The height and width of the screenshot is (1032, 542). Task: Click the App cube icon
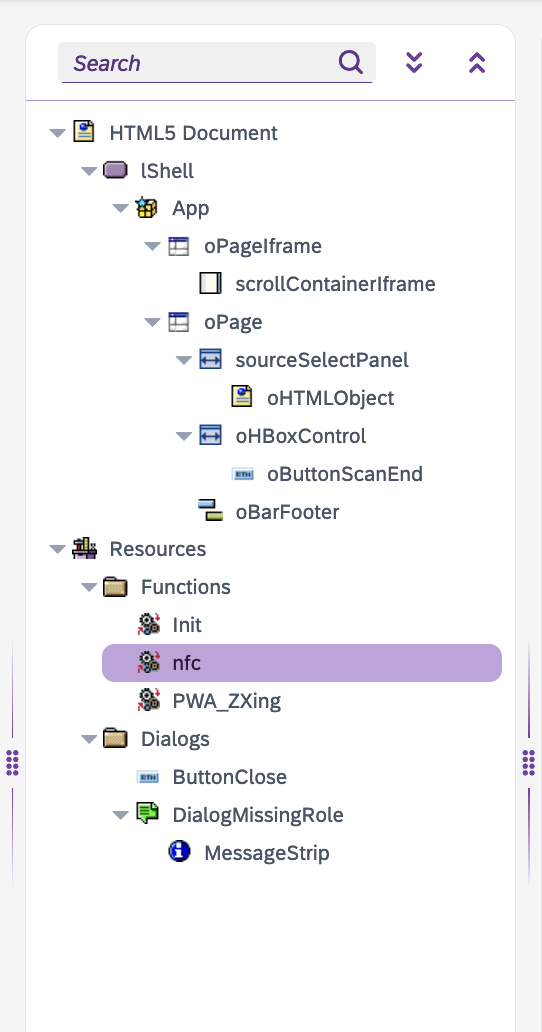(x=146, y=208)
